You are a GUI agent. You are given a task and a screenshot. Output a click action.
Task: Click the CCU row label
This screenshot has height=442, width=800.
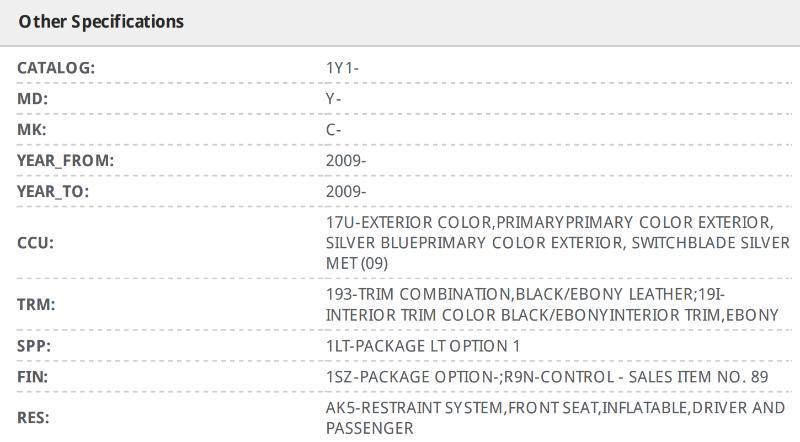[x=35, y=242]
